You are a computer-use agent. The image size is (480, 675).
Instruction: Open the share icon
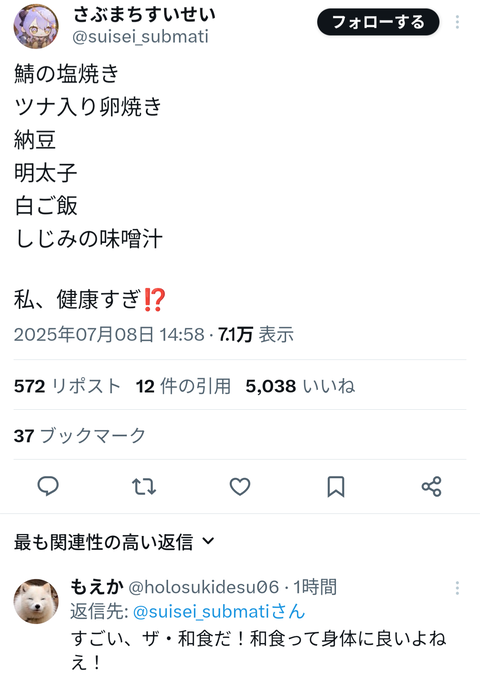coord(431,486)
